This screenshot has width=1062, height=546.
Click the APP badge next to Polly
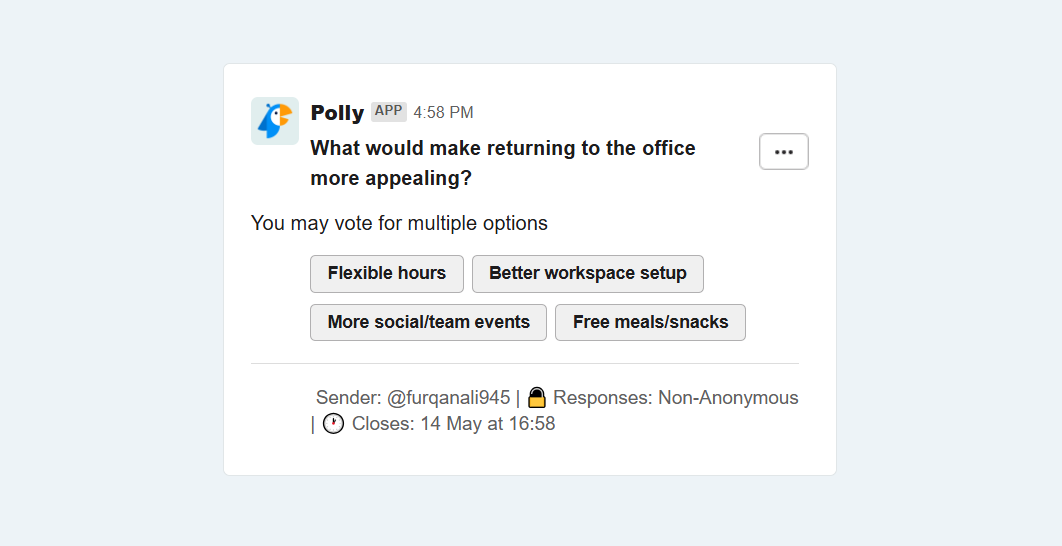[x=389, y=112]
